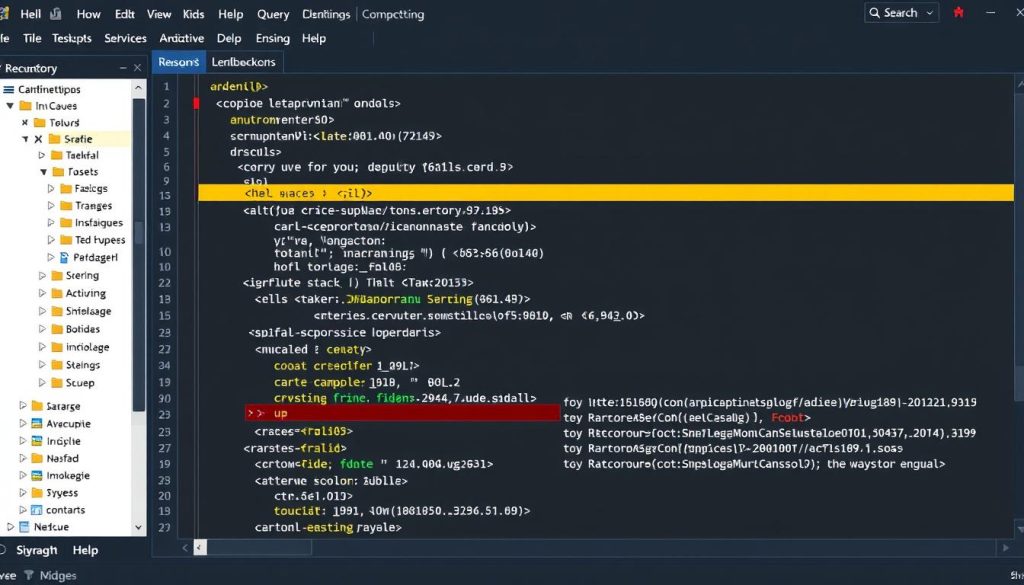1024x585 pixels.
Task: Click the filter icon beside Midges
Action: click(28, 575)
